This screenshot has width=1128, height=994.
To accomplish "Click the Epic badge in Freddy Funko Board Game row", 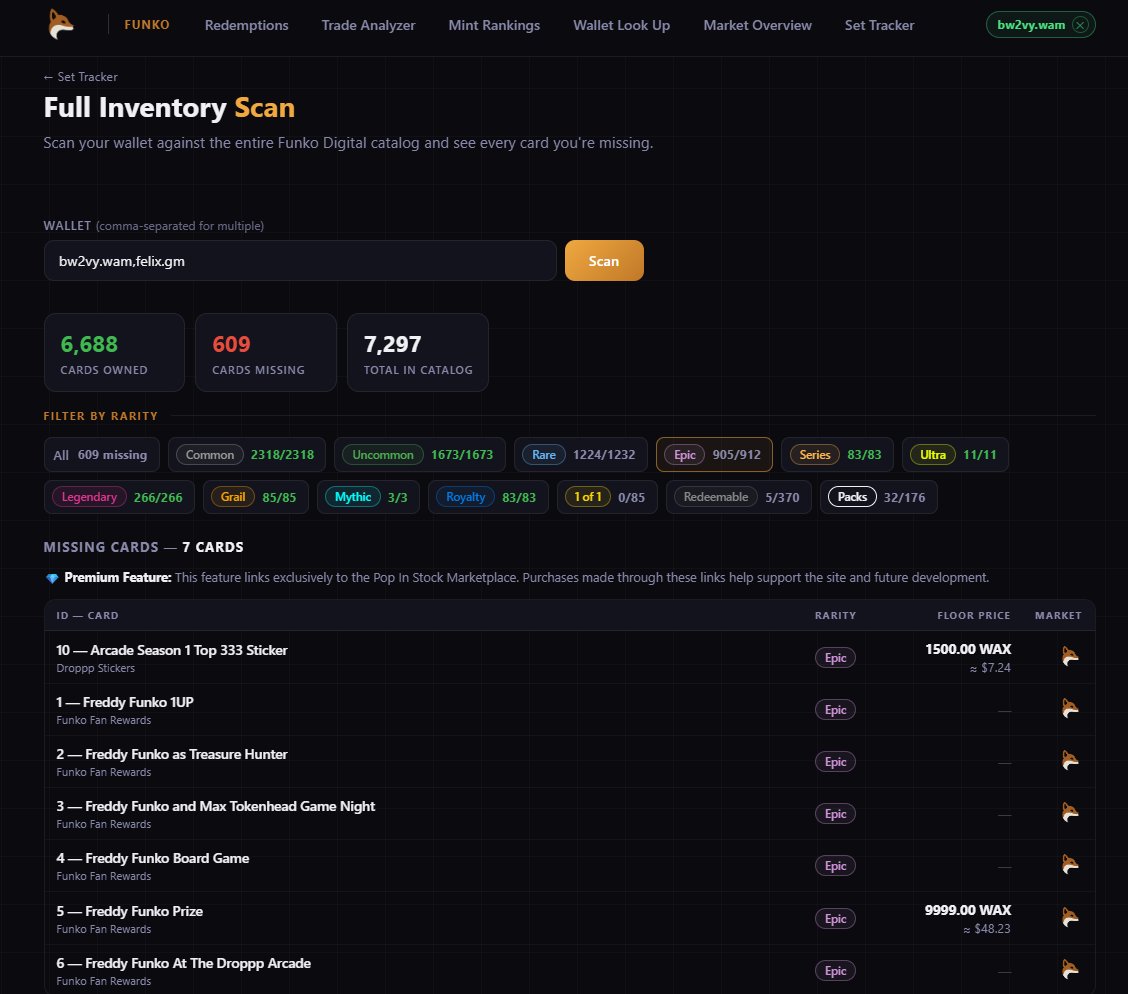I will (x=835, y=865).
